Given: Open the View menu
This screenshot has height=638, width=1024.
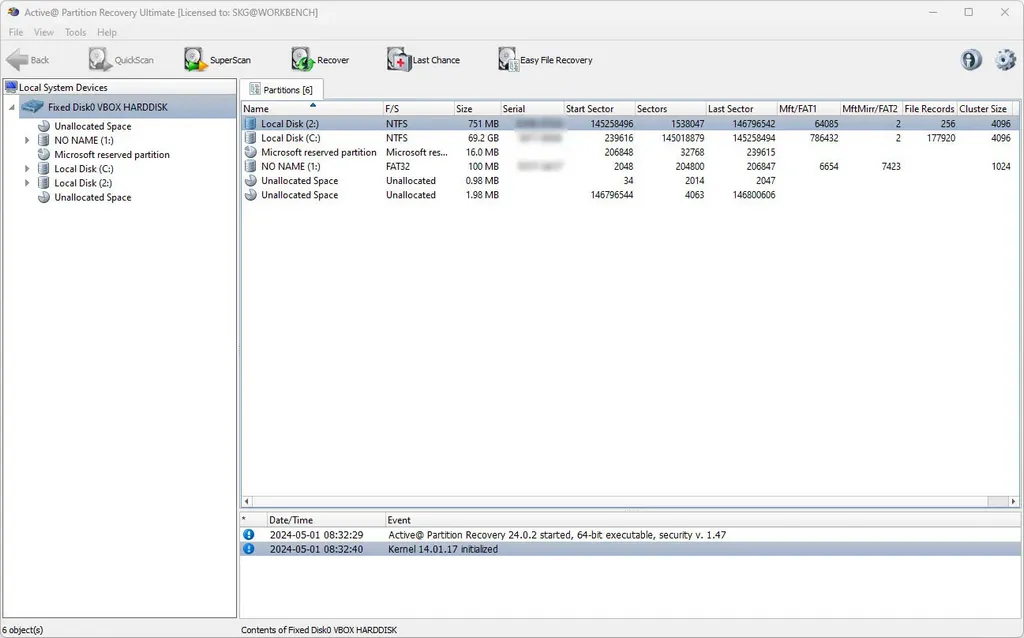Looking at the screenshot, I should click(44, 32).
